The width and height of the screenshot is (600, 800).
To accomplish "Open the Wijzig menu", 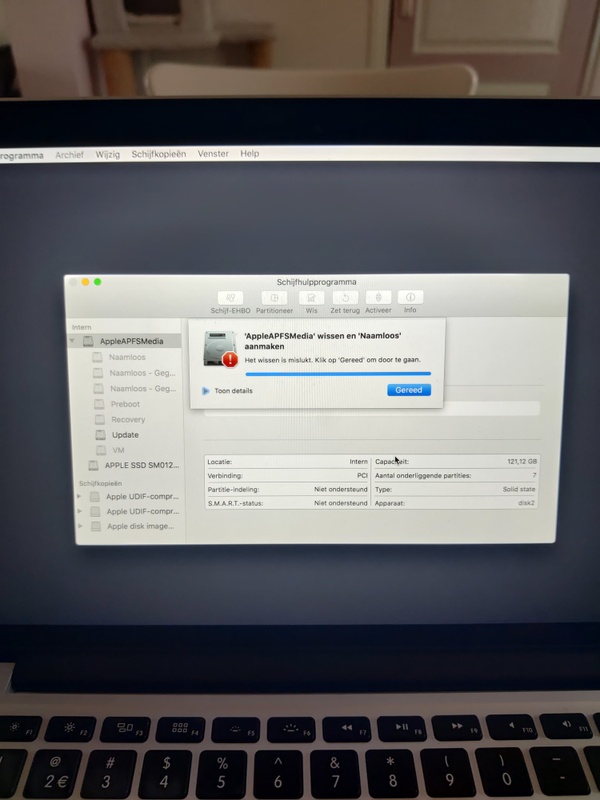I will pyautogui.click(x=108, y=154).
